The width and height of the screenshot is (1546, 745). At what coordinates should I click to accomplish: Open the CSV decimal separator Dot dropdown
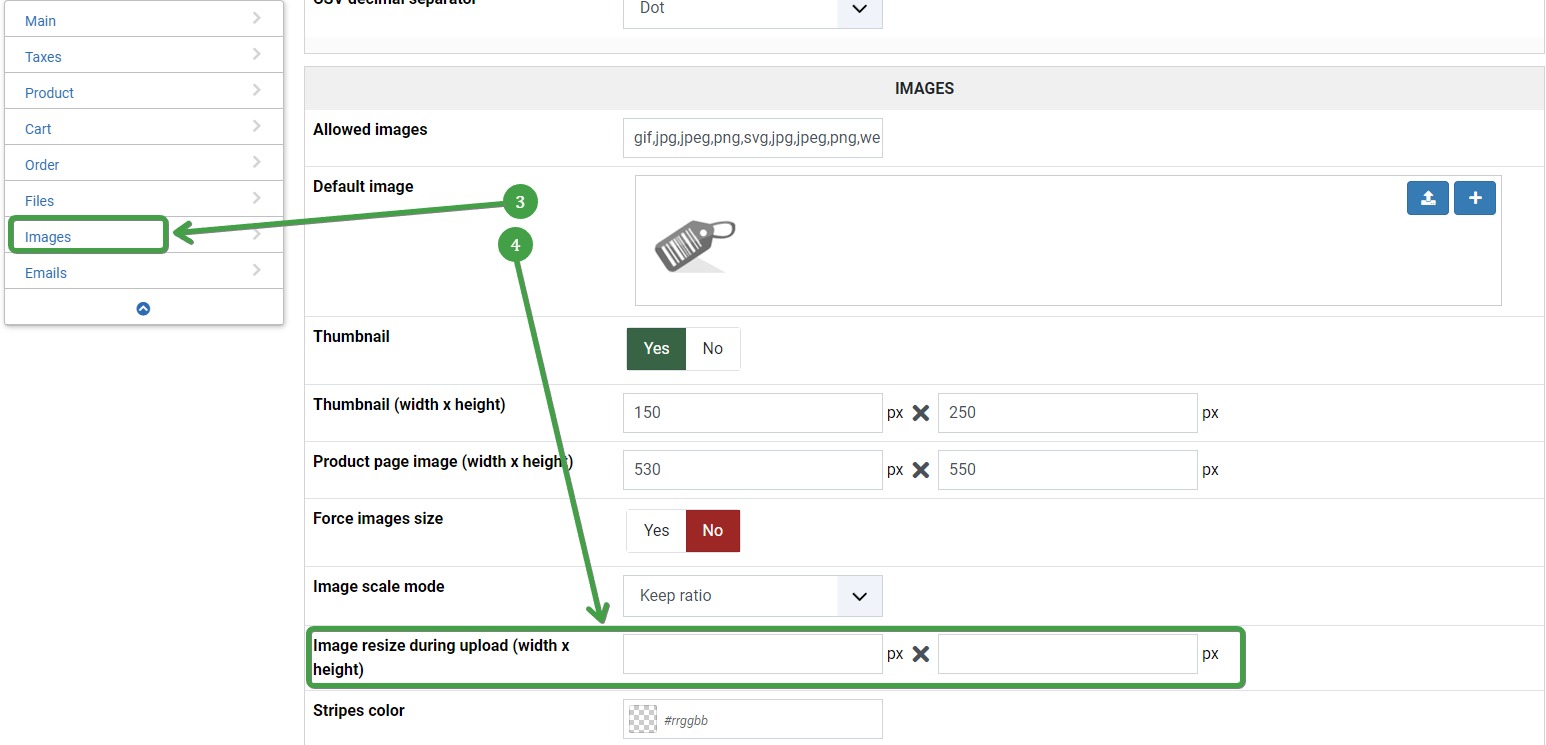(752, 10)
